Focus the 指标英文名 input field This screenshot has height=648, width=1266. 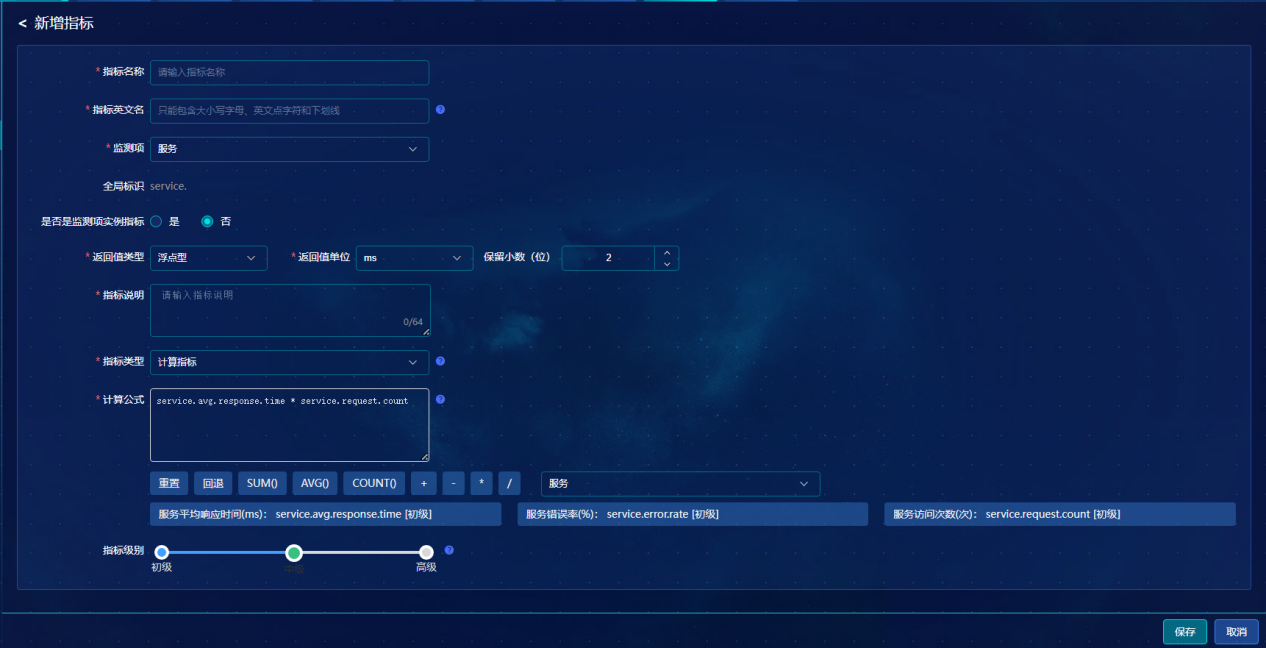pyautogui.click(x=289, y=110)
